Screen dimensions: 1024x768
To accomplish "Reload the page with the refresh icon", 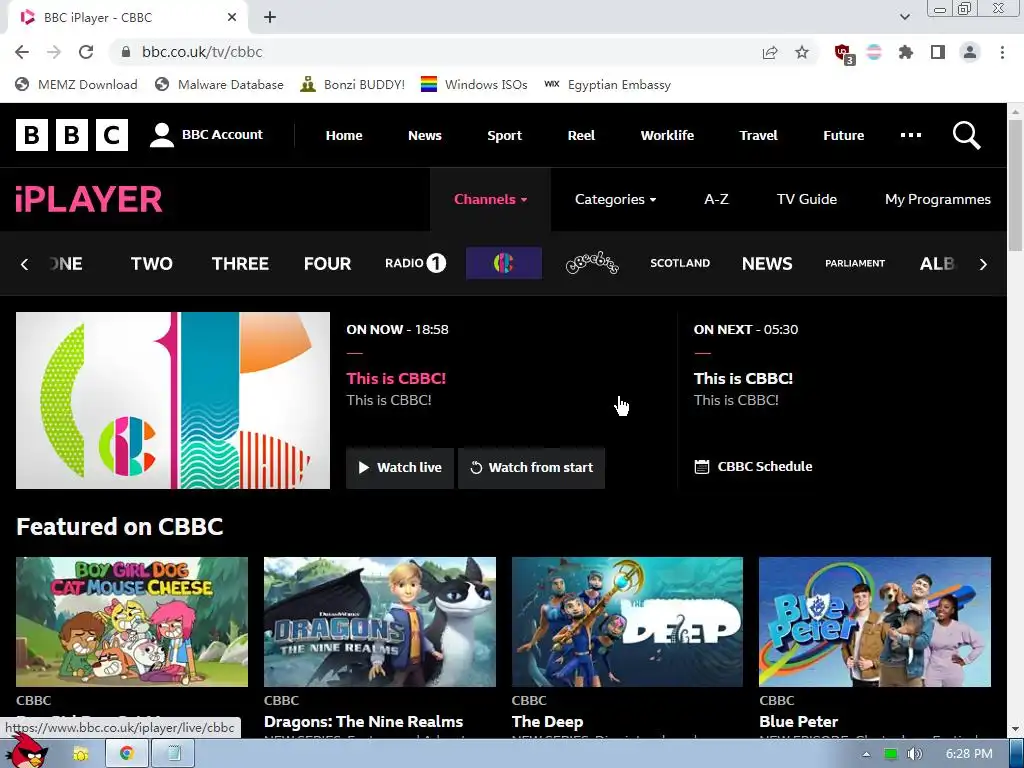I will pos(86,52).
